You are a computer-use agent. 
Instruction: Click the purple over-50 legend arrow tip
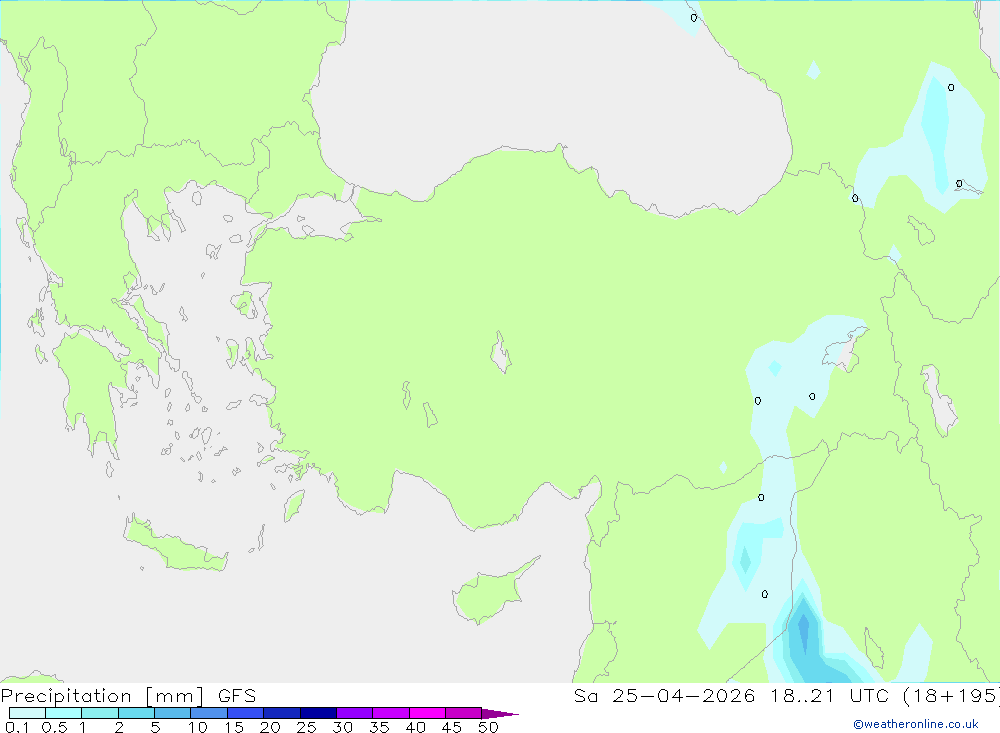(499, 714)
